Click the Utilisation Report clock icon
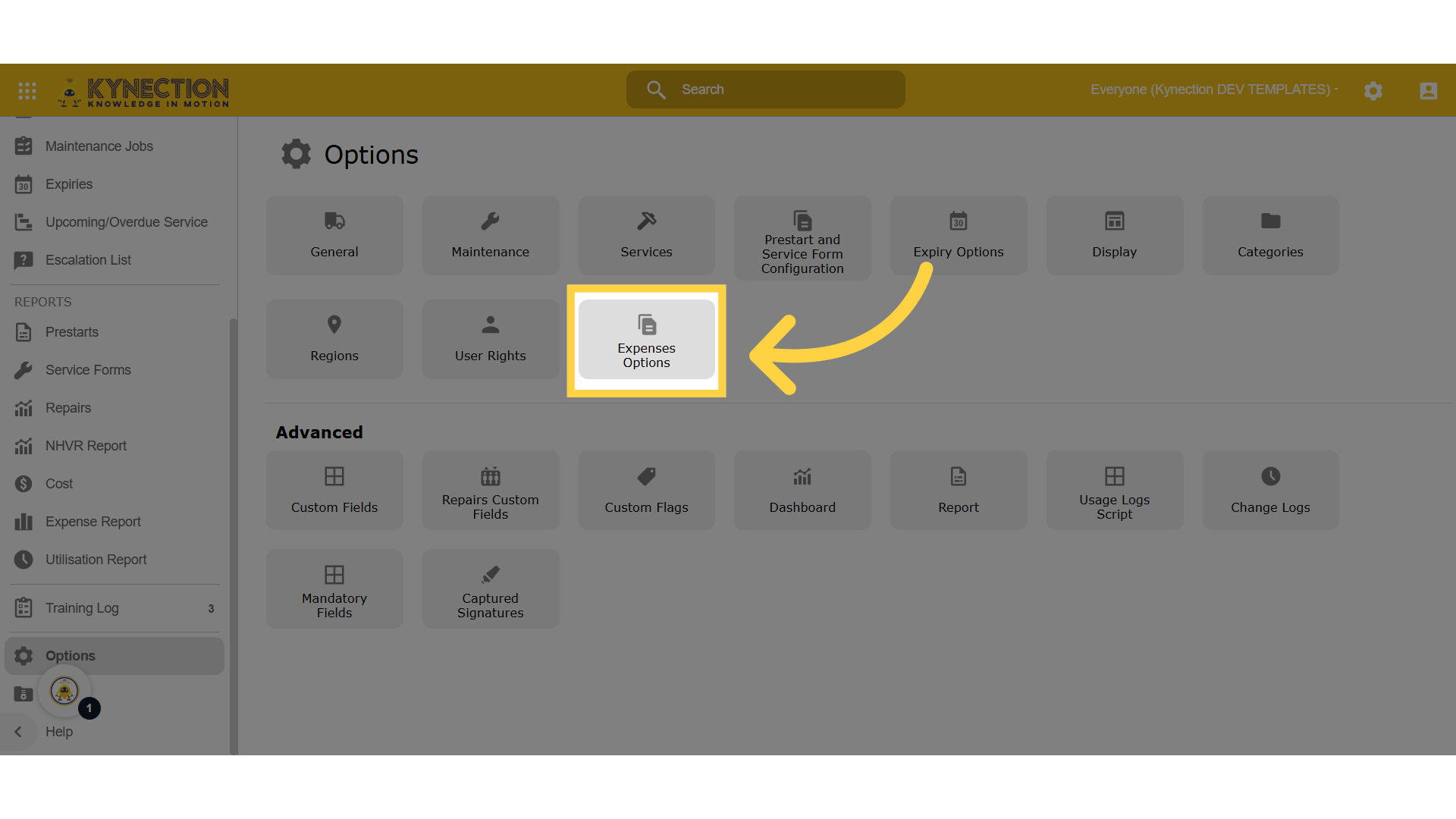1456x819 pixels. tap(24, 560)
